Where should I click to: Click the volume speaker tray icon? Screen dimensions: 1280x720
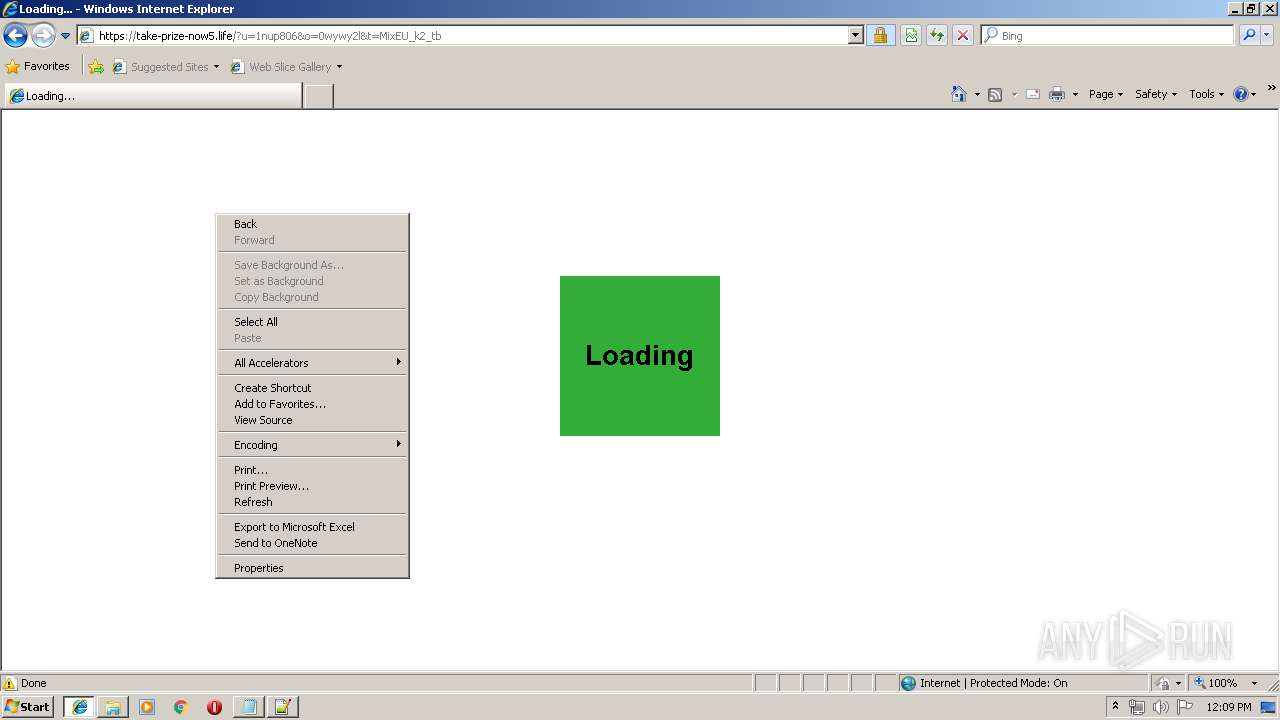click(1161, 707)
